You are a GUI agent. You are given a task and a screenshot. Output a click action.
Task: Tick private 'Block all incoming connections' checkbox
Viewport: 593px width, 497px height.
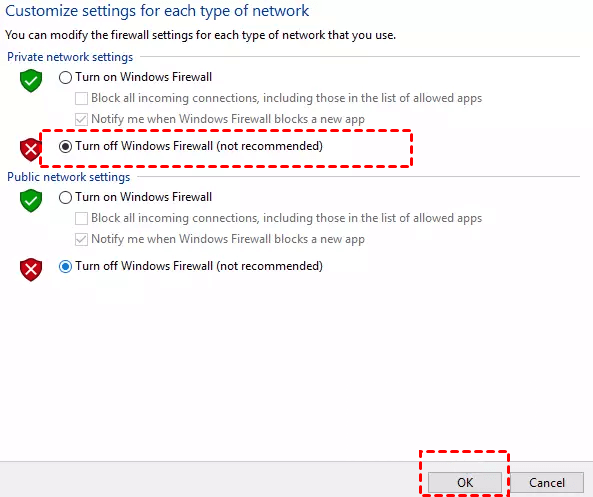point(81,98)
